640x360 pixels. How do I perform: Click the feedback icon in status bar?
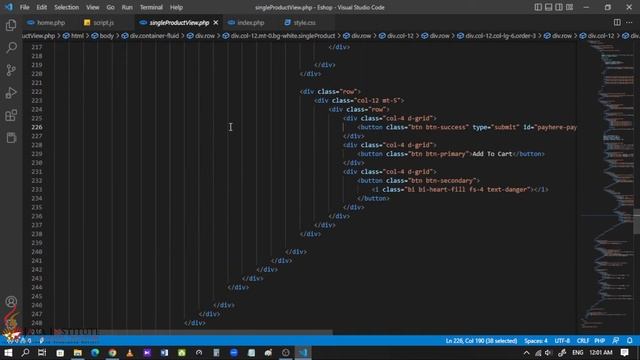click(616, 340)
